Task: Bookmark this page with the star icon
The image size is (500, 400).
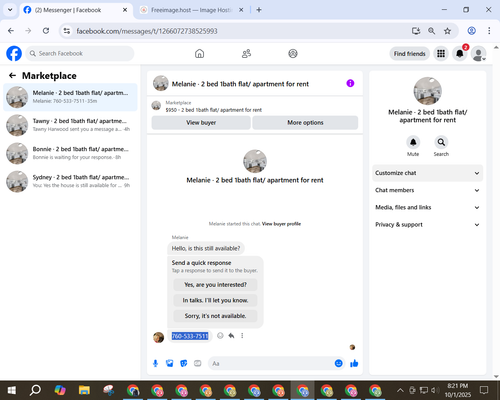Action: point(447,31)
